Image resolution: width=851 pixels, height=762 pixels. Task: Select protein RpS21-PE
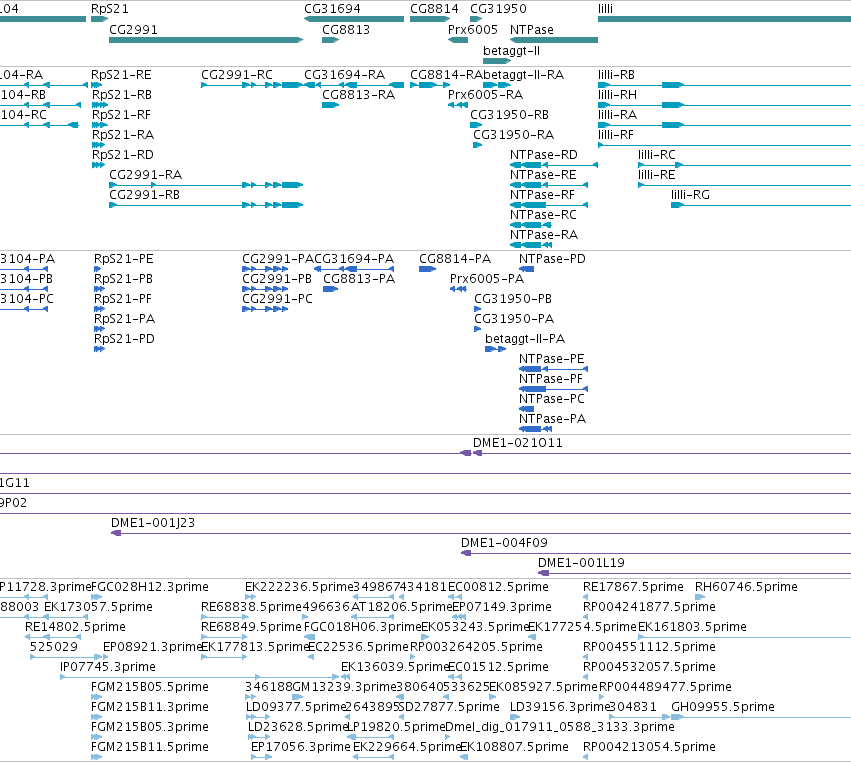coord(124,258)
